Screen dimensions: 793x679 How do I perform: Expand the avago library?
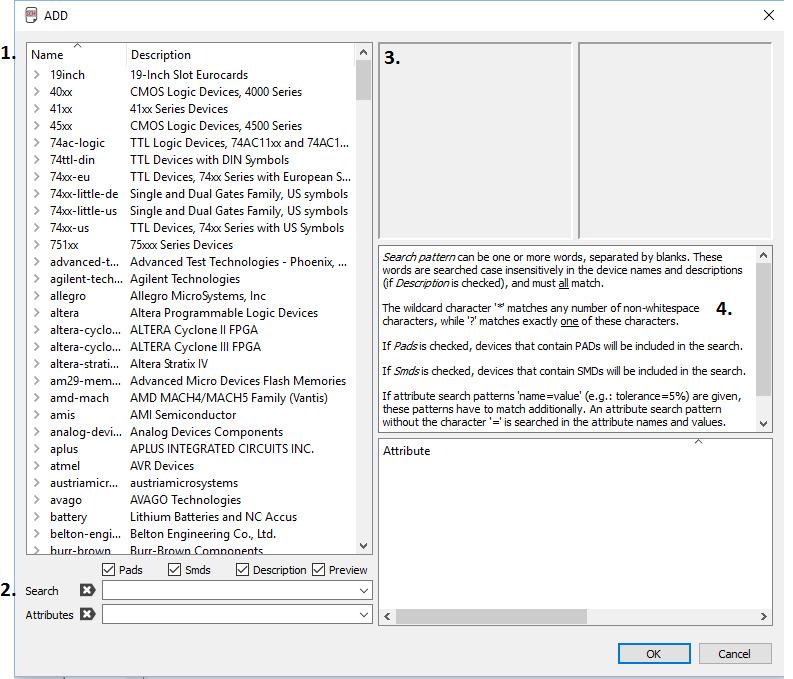coord(36,500)
